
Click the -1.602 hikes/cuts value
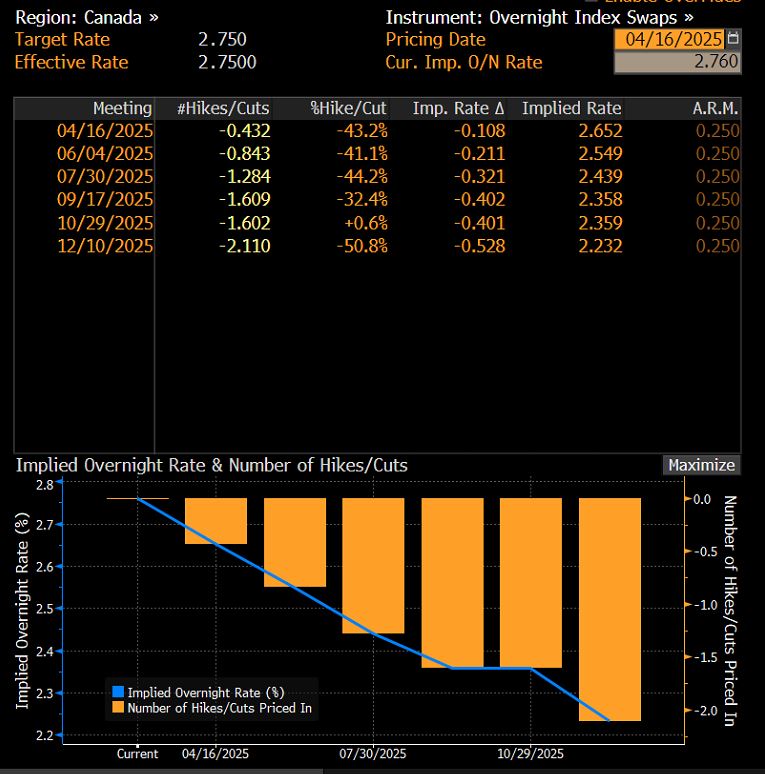245,223
